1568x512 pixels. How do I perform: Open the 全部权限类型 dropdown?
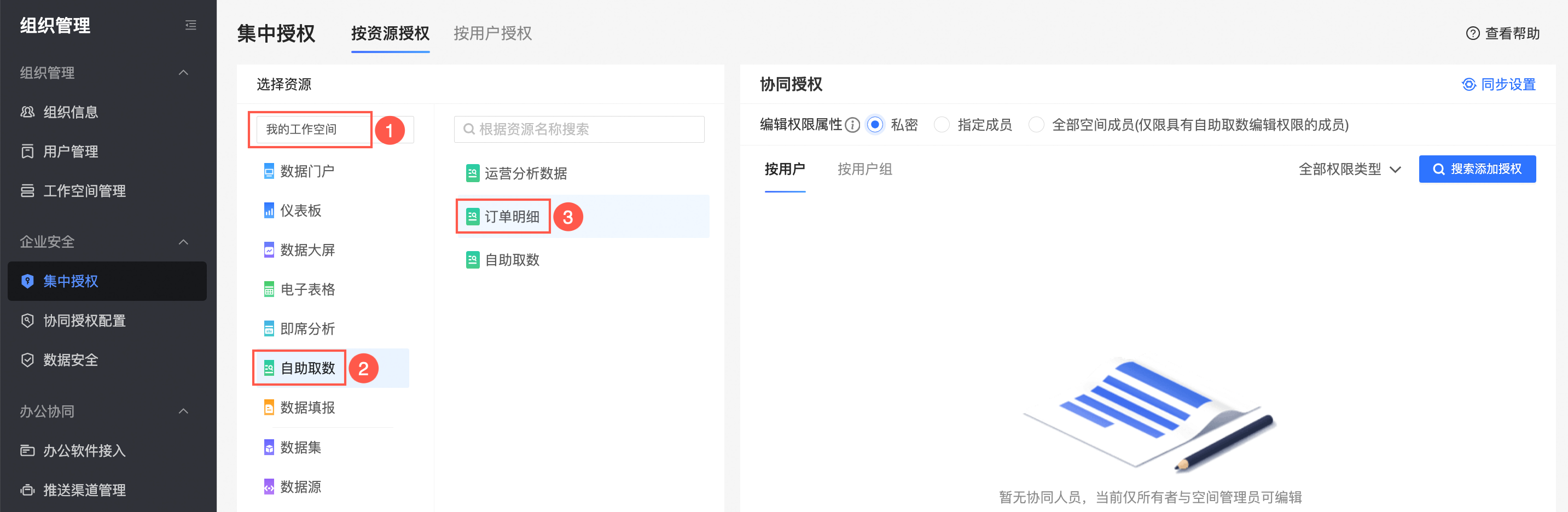point(1350,169)
